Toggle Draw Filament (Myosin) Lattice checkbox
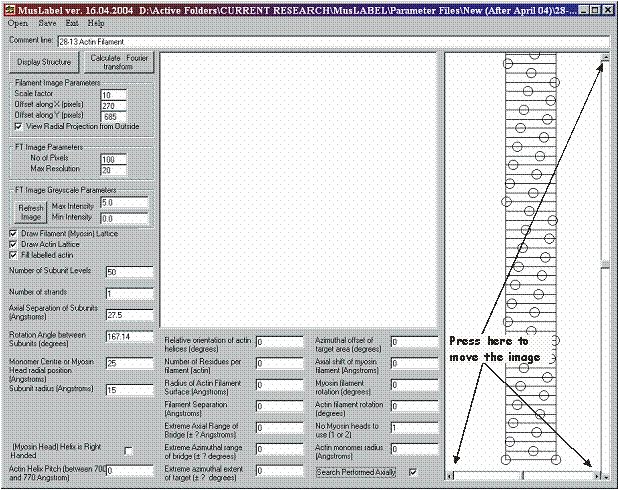The height and width of the screenshot is (490, 618). pos(13,234)
